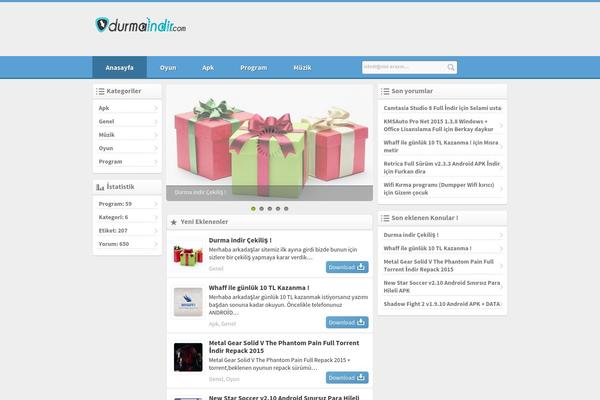Click chevron next to Müzik category

pos(155,135)
